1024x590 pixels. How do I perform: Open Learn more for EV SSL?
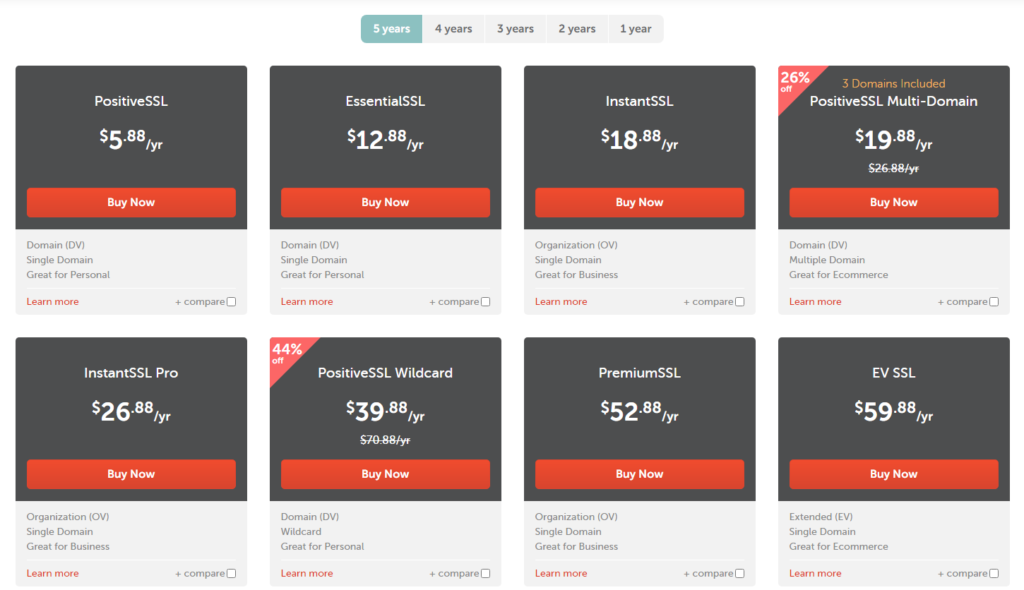click(814, 574)
